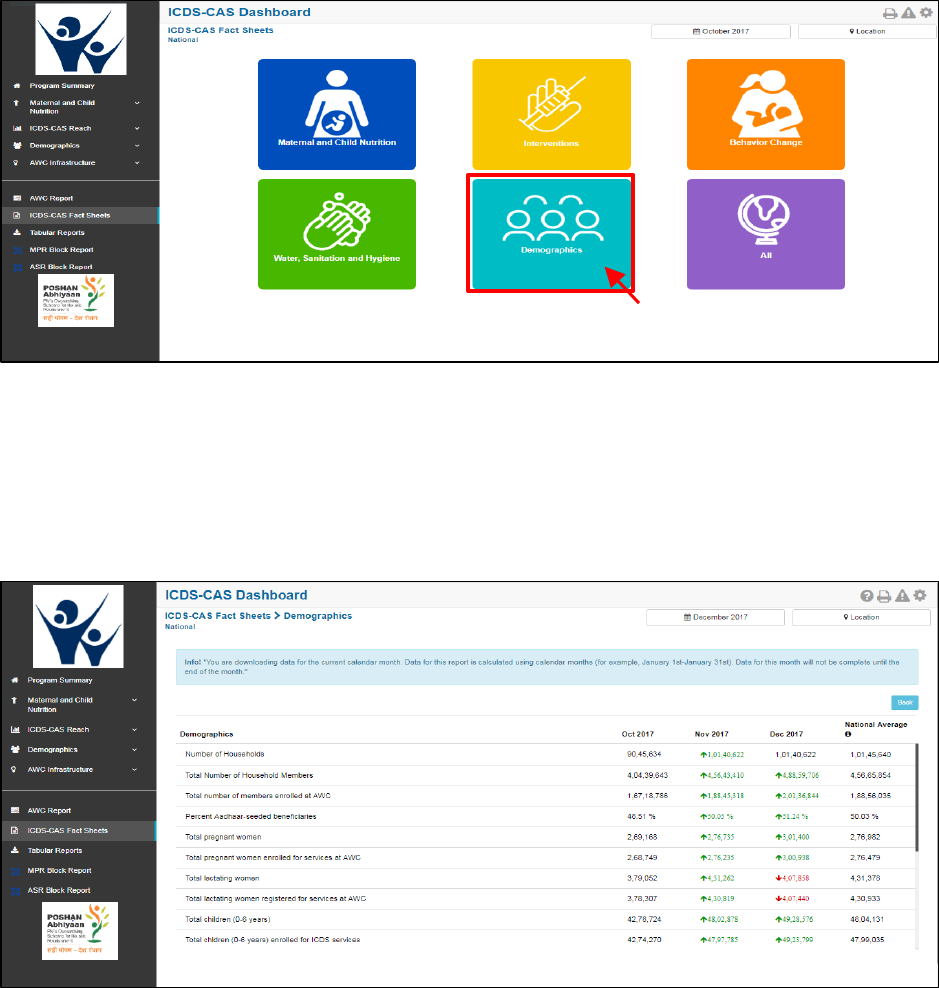Viewport: 939px width, 988px height.
Task: Go to Tabular Reports in top sidebar
Action: point(57,233)
